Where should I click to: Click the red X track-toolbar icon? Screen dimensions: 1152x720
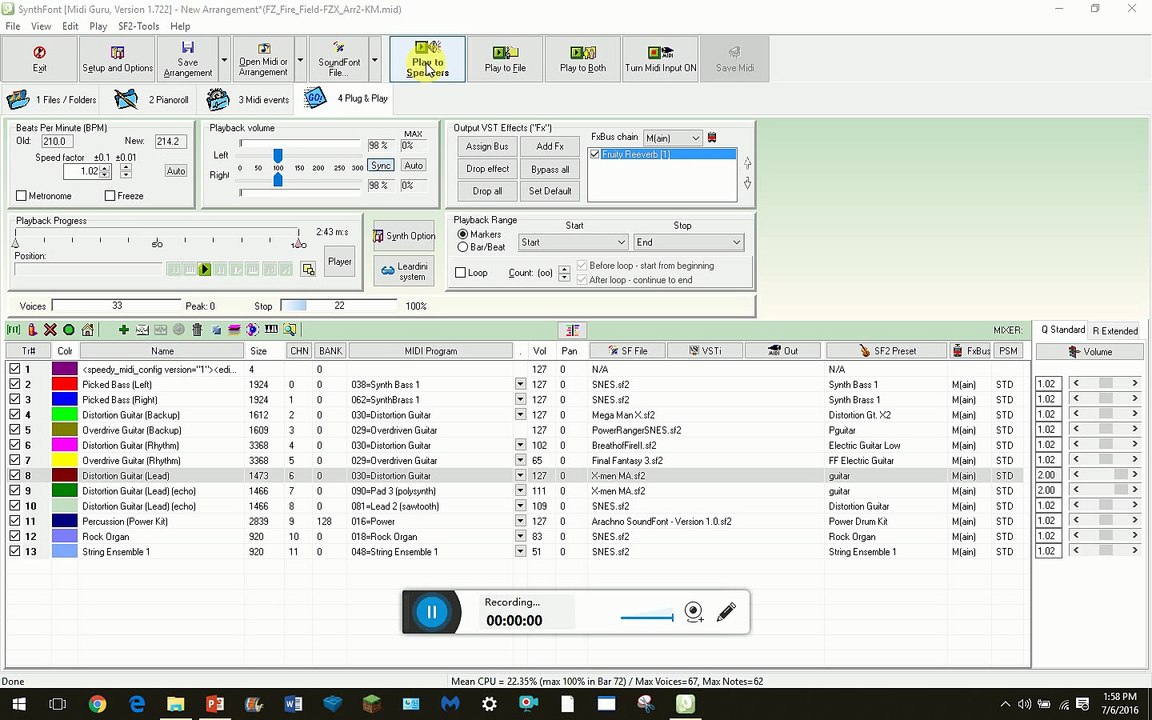(50, 330)
